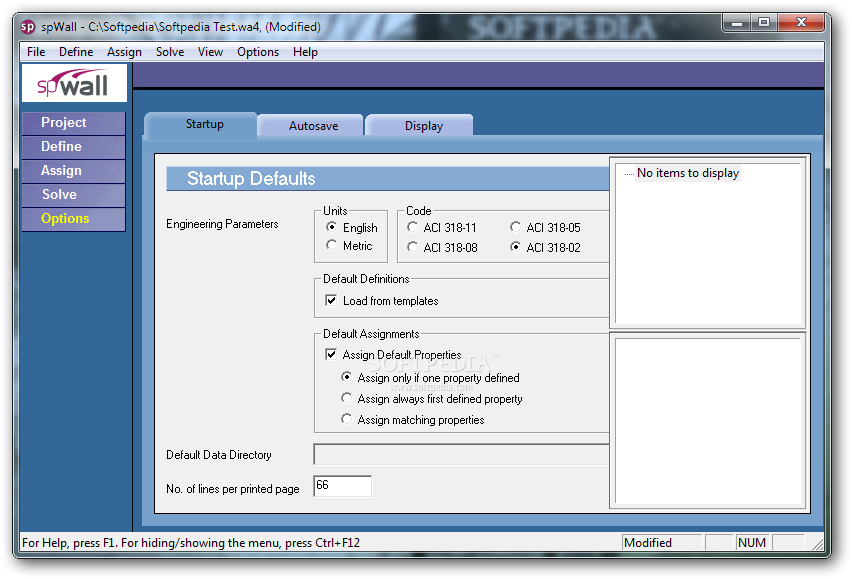The height and width of the screenshot is (579, 852).
Task: Minimize the spWall window
Action: tap(737, 23)
